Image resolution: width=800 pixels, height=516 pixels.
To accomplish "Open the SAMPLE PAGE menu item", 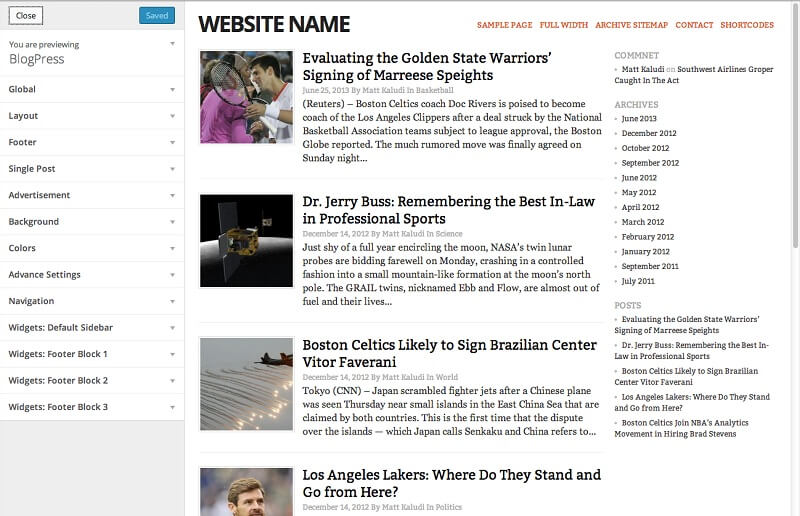I will coord(504,25).
